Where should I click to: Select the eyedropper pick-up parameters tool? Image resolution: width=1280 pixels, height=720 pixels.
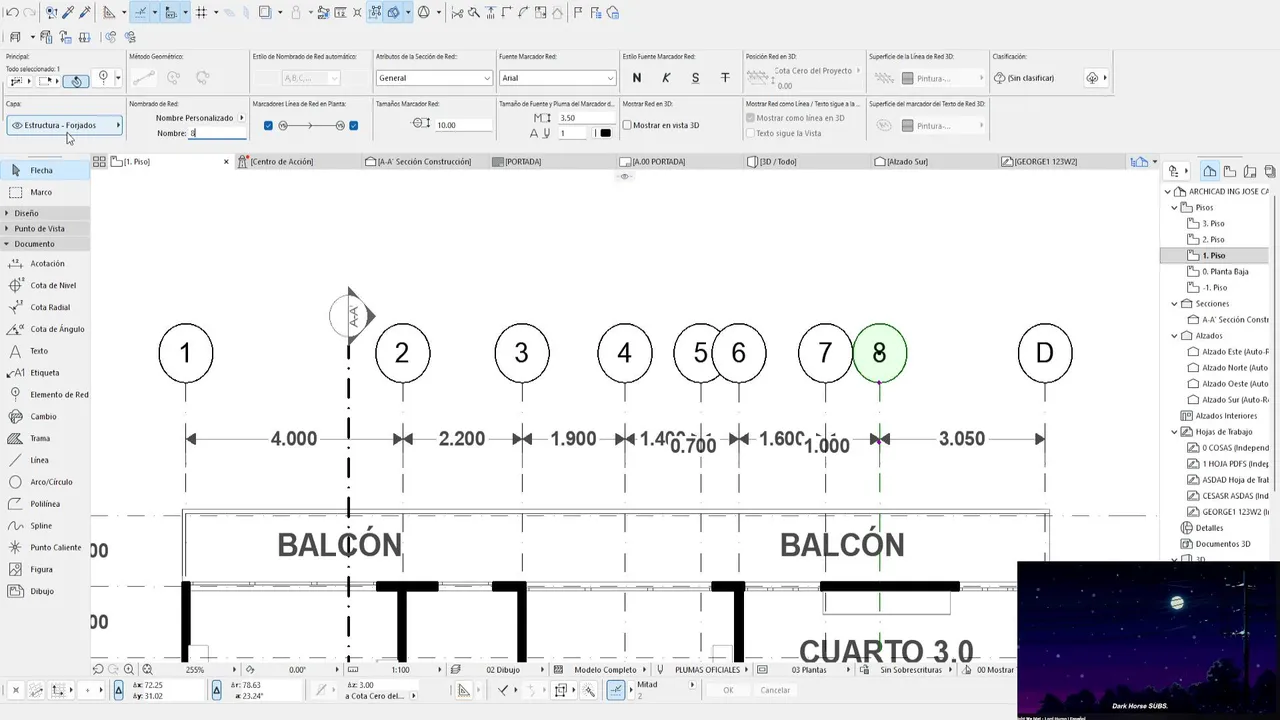(68, 12)
